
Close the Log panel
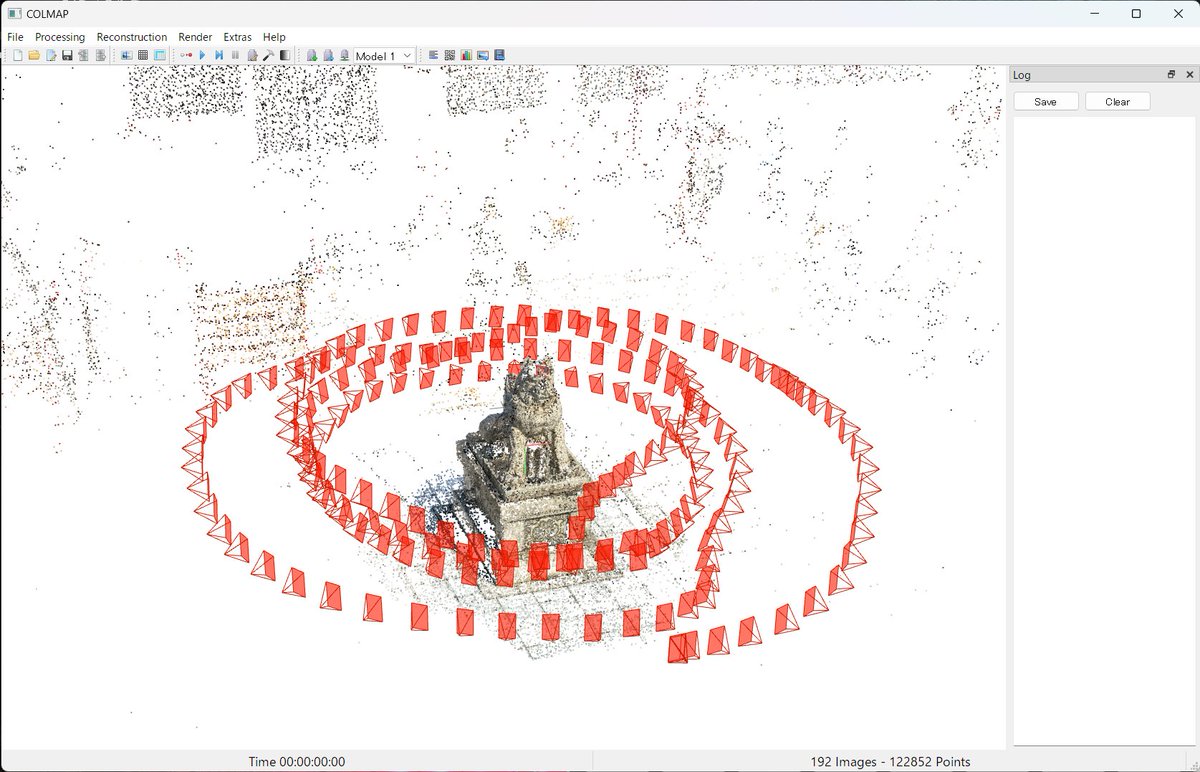point(1189,75)
